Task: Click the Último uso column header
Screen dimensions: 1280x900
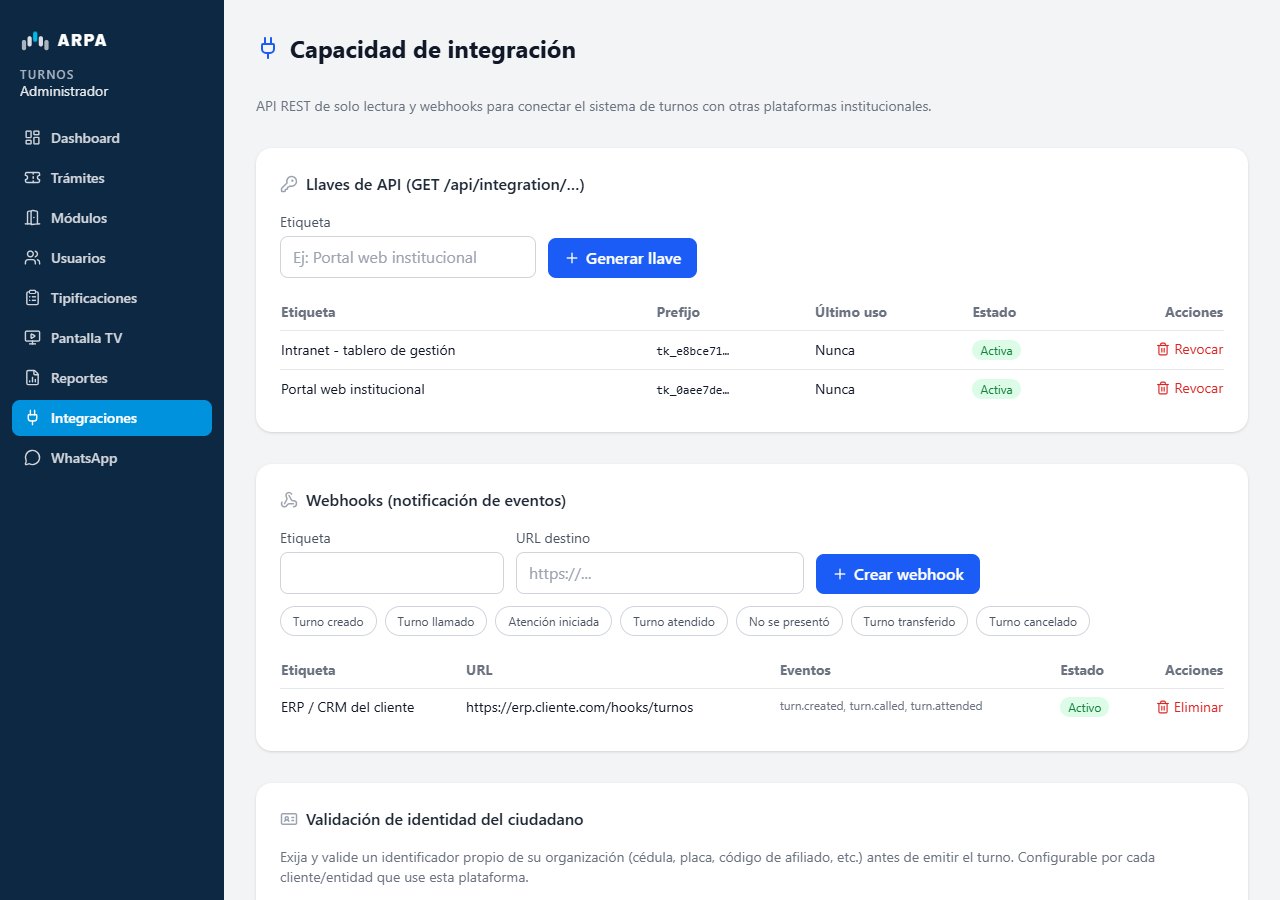Action: tap(851, 312)
